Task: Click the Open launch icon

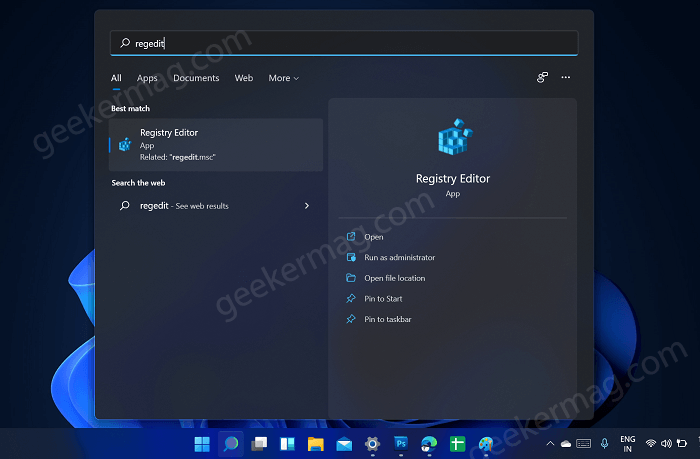Action: pyautogui.click(x=351, y=237)
